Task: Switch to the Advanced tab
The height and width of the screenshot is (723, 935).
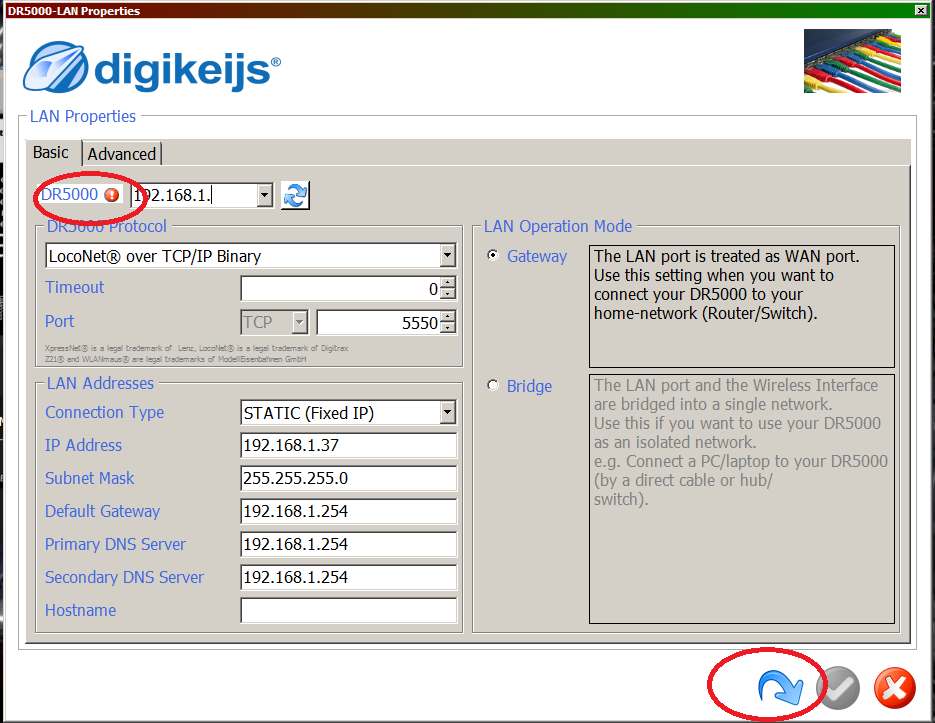Action: coord(122,154)
